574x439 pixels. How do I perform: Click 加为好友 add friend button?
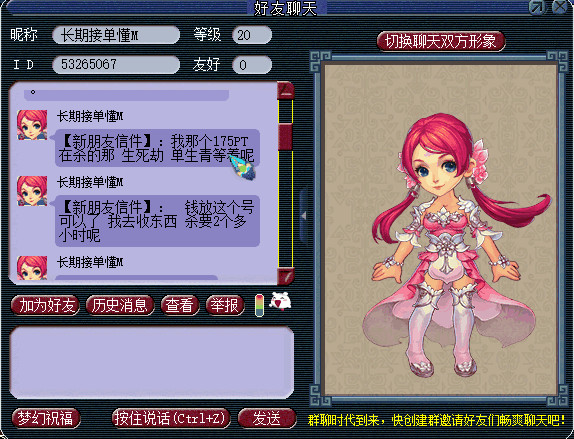pos(46,305)
